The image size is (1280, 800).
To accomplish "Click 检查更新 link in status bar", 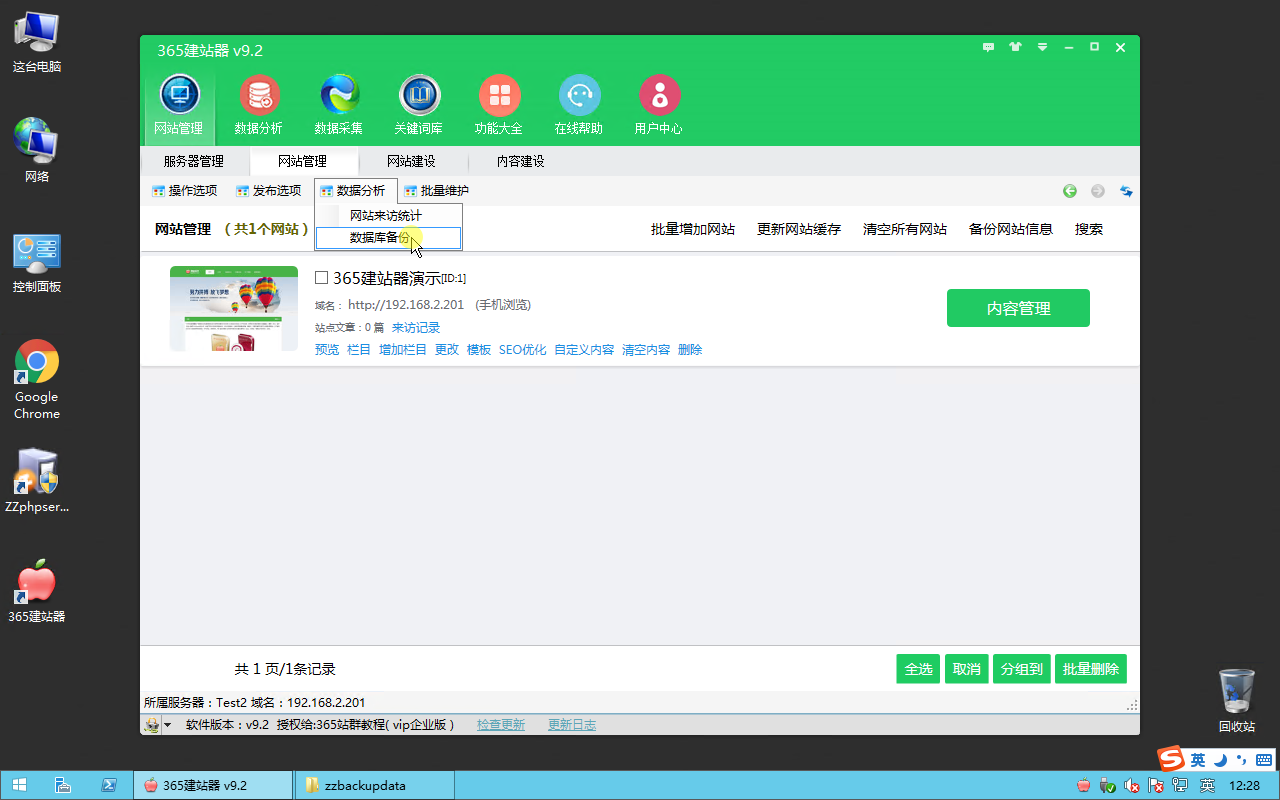I will point(501,725).
